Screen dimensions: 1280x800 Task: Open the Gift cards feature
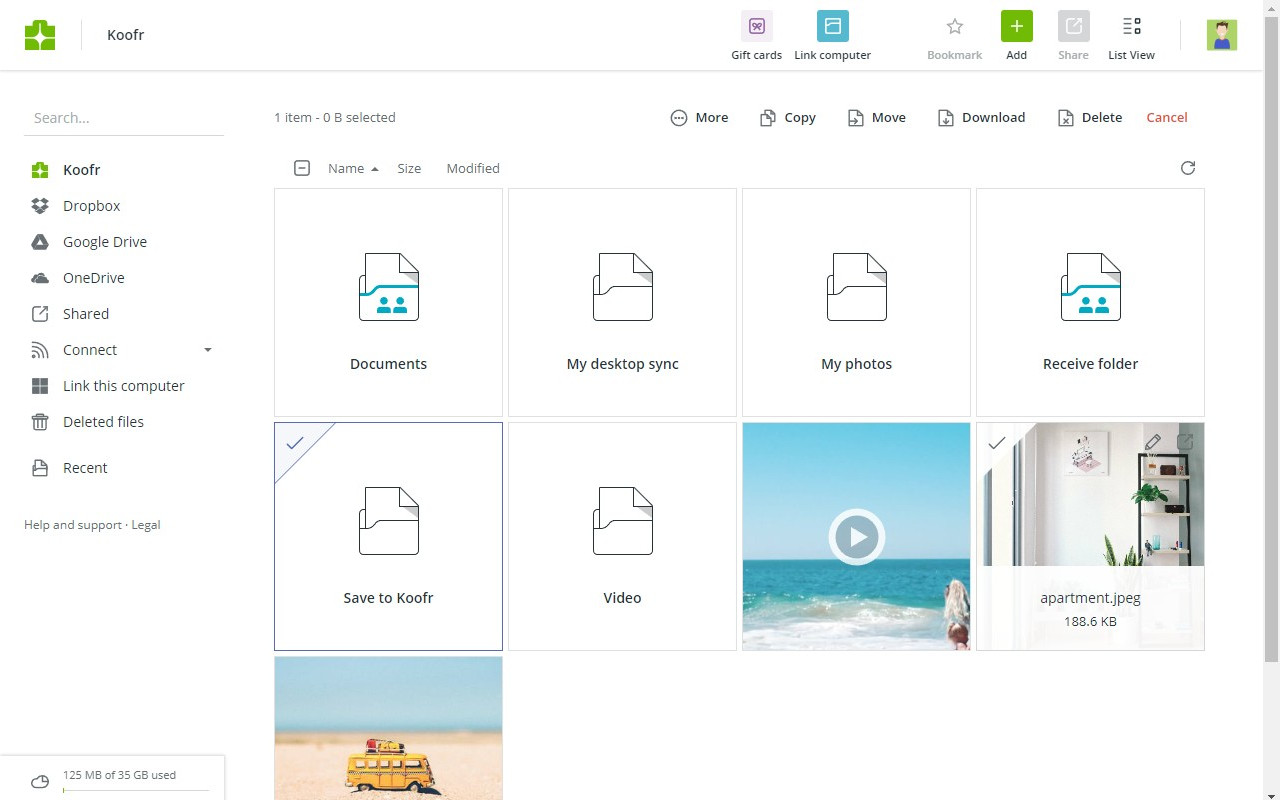(756, 35)
